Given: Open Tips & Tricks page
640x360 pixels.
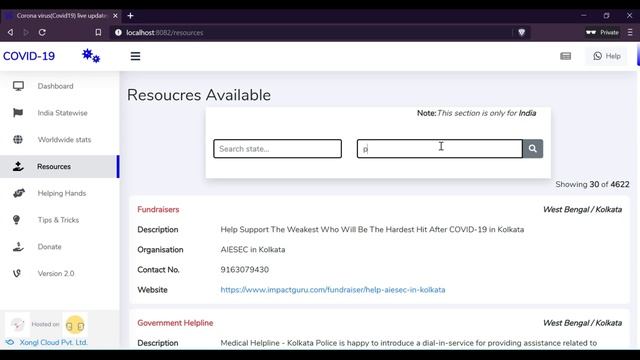Looking at the screenshot, I should 58,220.
